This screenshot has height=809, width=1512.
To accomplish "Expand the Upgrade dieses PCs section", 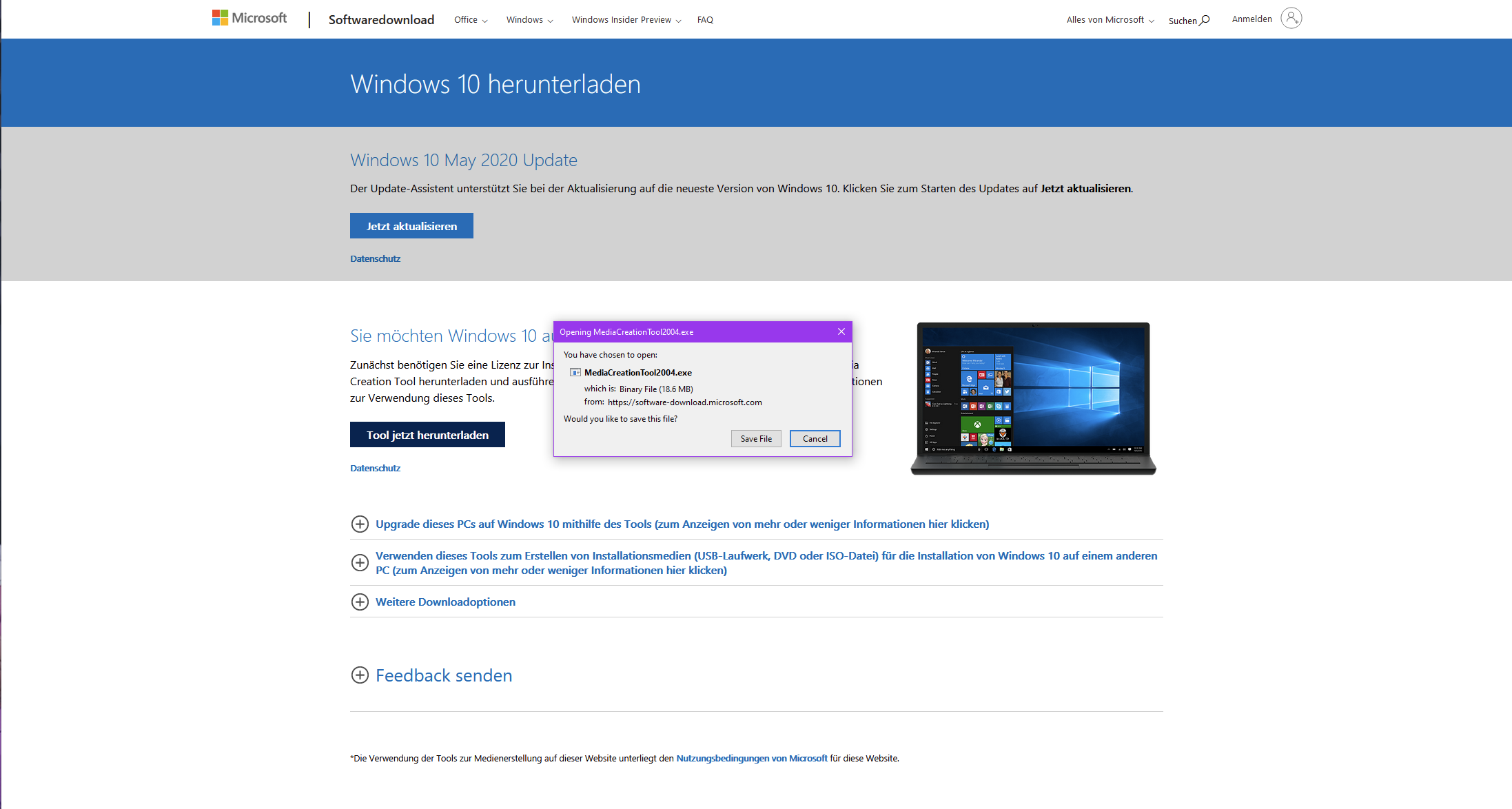I will [682, 524].
